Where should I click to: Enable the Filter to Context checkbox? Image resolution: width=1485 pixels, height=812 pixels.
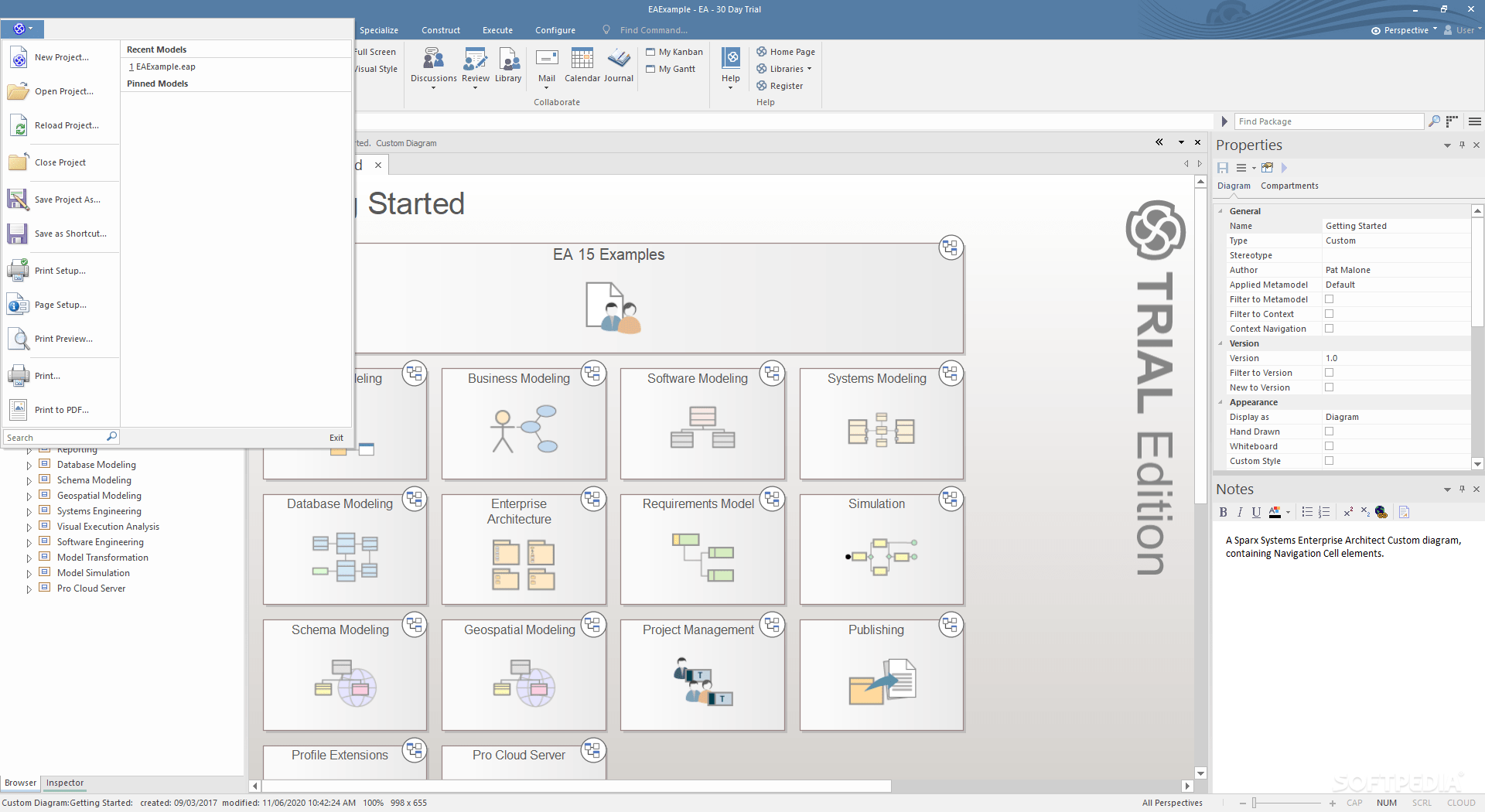click(x=1330, y=314)
